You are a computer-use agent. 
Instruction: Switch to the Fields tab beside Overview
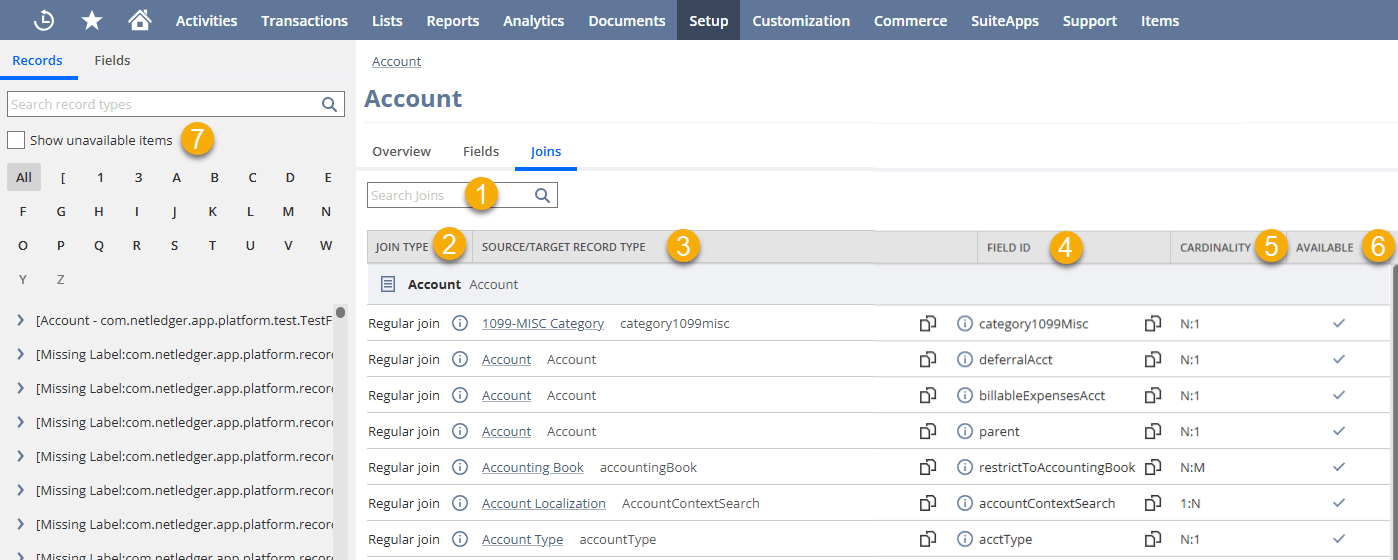[481, 151]
